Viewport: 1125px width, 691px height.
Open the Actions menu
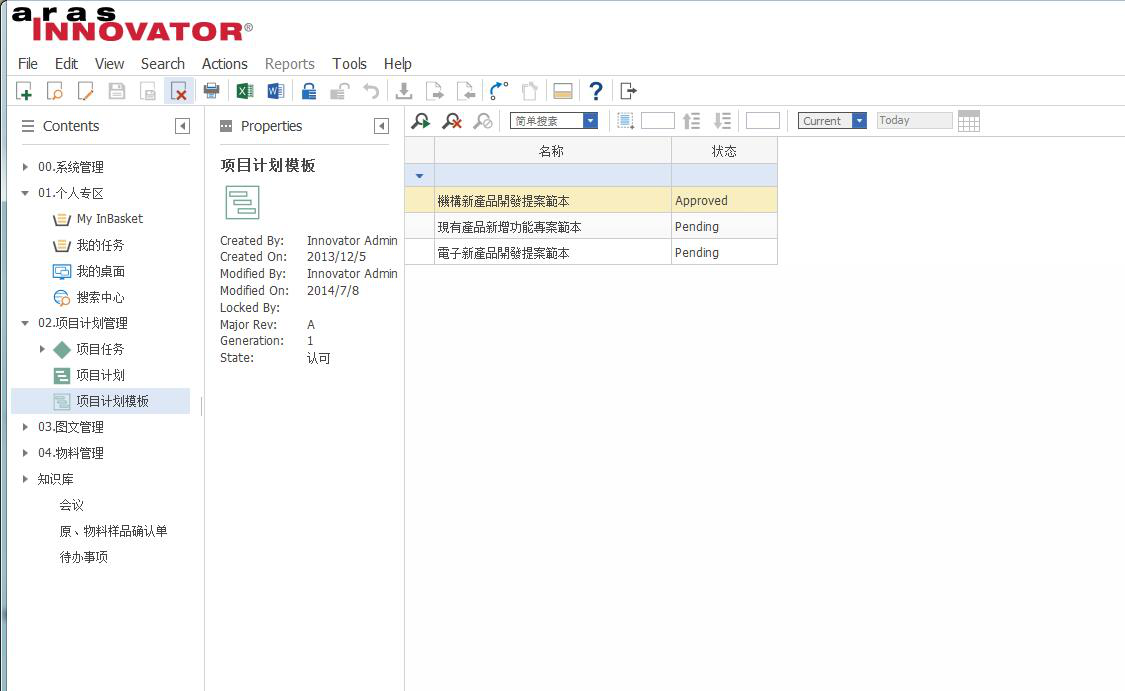click(224, 63)
